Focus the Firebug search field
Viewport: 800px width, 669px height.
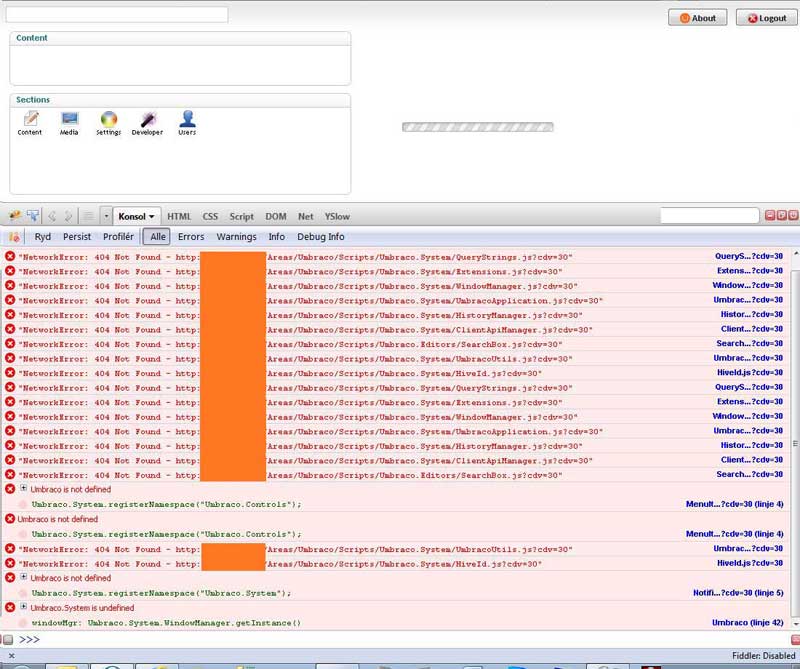tap(709, 216)
